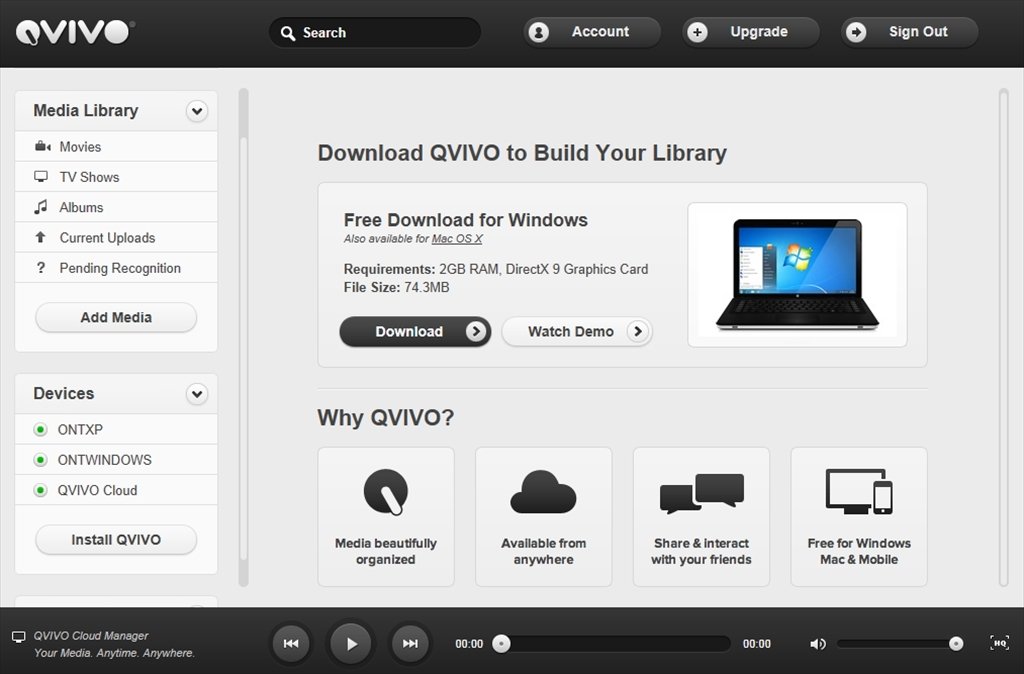Click the volume slider handle

pyautogui.click(x=956, y=644)
